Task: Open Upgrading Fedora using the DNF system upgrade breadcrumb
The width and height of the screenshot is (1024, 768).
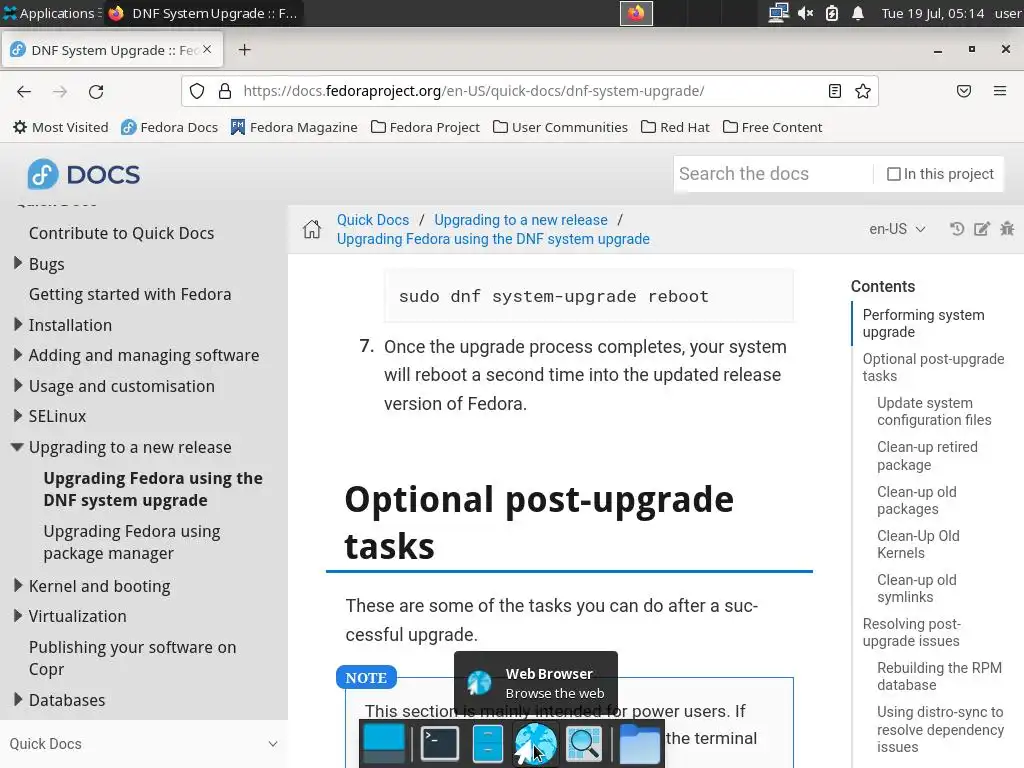Action: 493,239
